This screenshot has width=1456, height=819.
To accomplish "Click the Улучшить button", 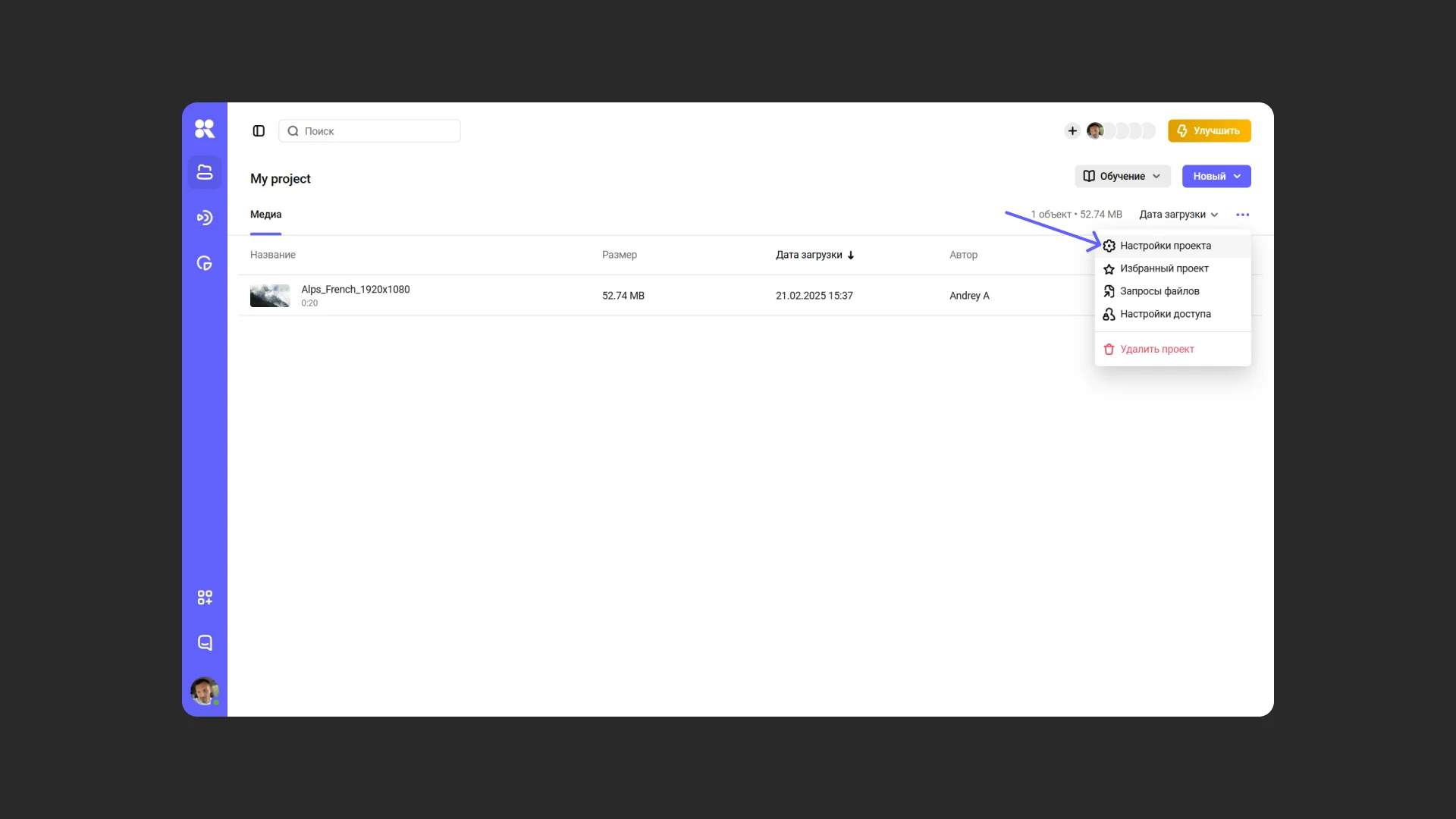I will 1209,130.
